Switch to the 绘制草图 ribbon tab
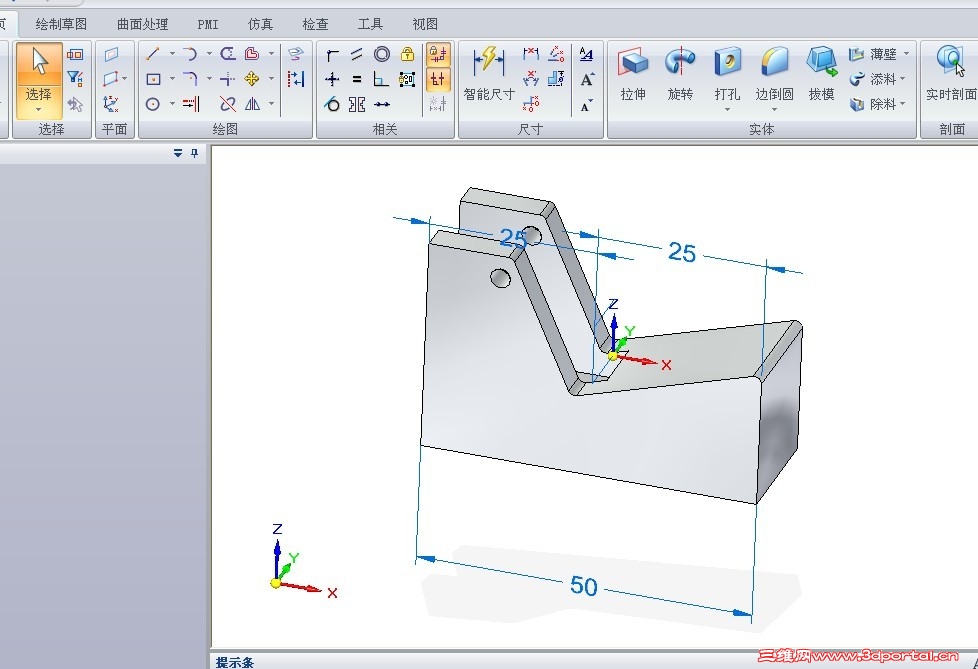The height and width of the screenshot is (669, 978). coord(61,24)
